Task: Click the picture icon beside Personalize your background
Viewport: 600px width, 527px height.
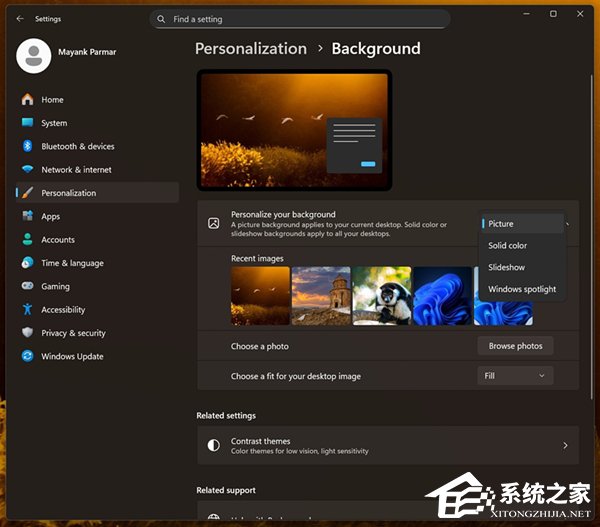Action: point(214,223)
